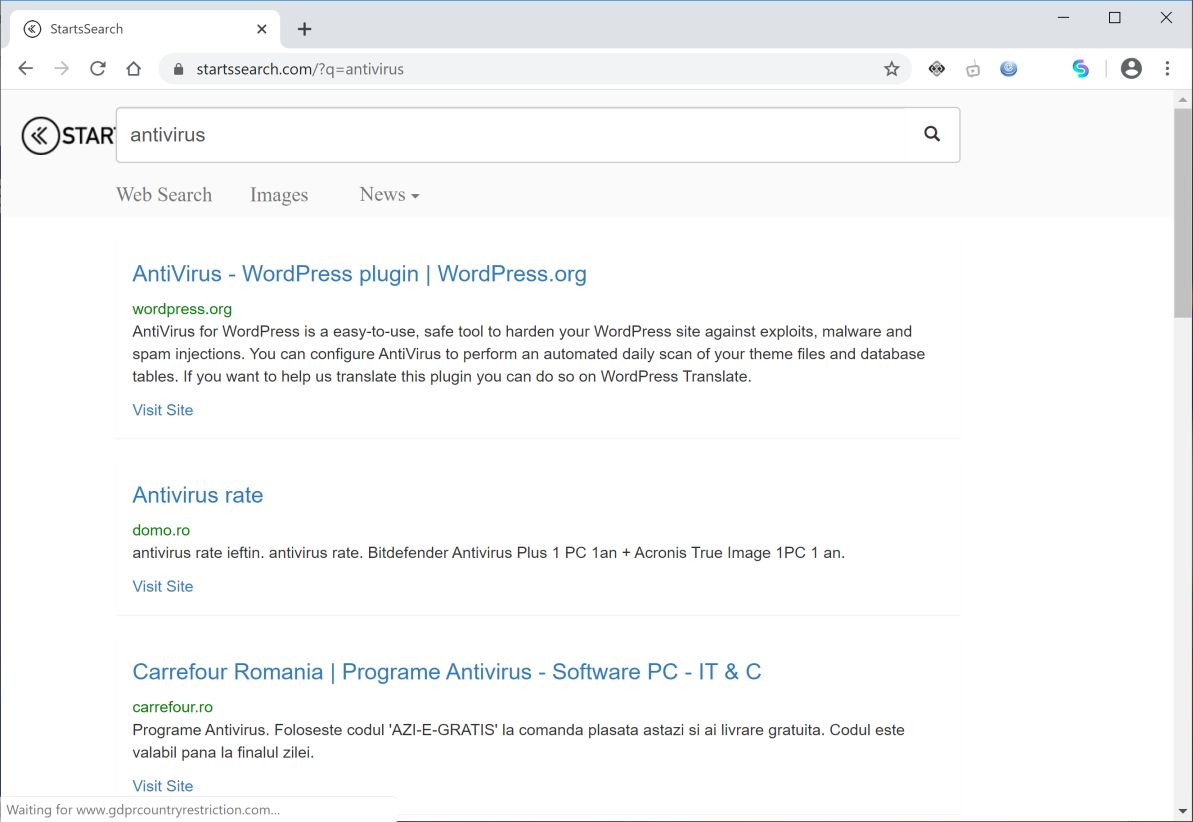Click Visit Site under WordPress result

pyautogui.click(x=163, y=410)
